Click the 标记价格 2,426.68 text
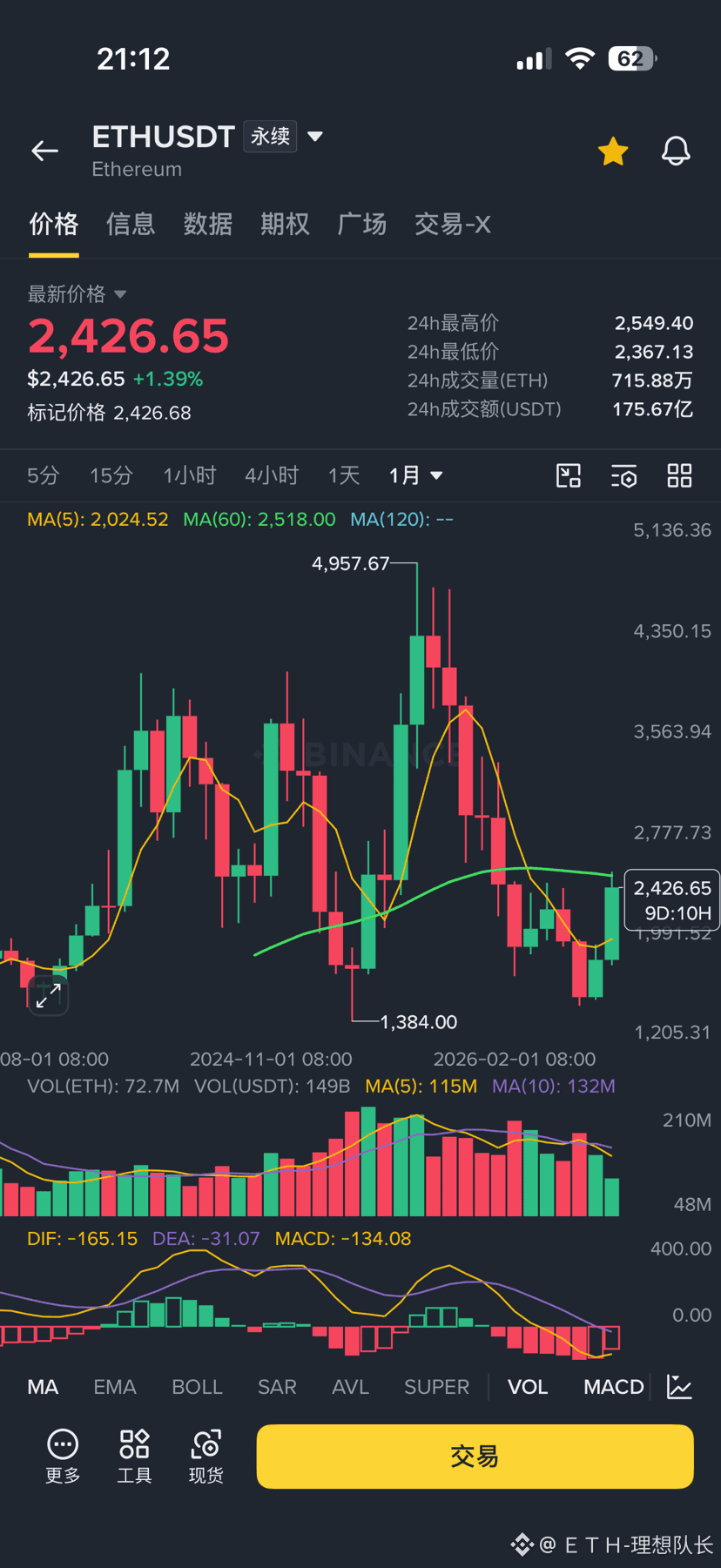Viewport: 721px width, 1568px height. 109,413
